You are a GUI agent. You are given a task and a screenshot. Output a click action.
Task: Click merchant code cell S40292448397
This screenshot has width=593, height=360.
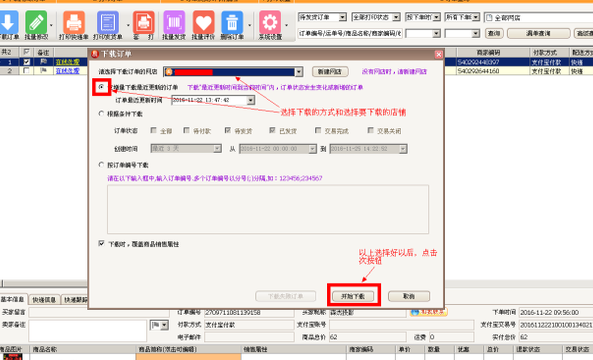[493, 62]
